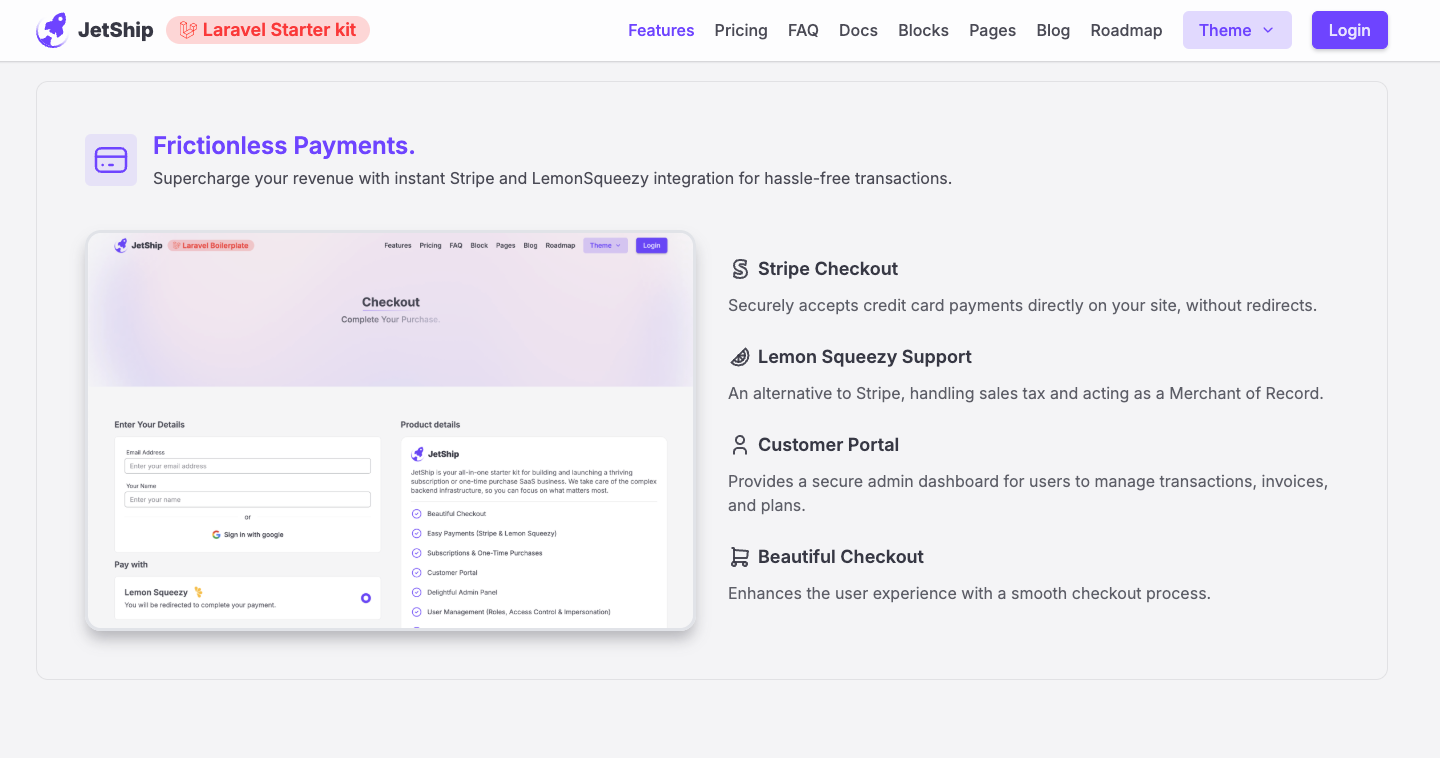Click the Customer Portal person icon
Screen dimensions: 1440x758
pos(740,445)
